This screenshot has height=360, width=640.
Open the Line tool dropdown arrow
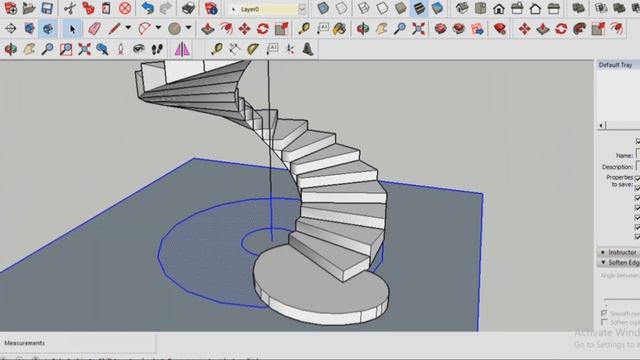click(x=128, y=28)
